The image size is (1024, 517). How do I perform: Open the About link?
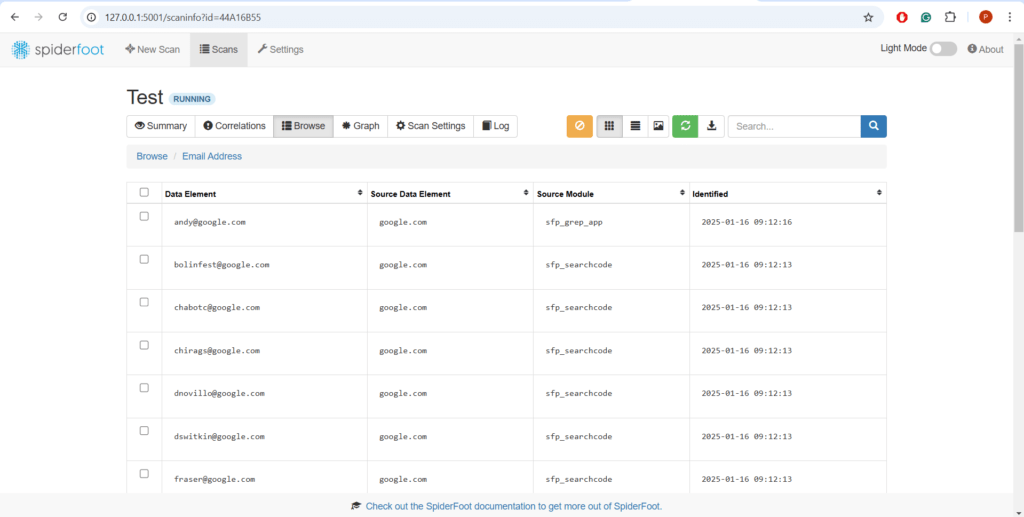(985, 50)
